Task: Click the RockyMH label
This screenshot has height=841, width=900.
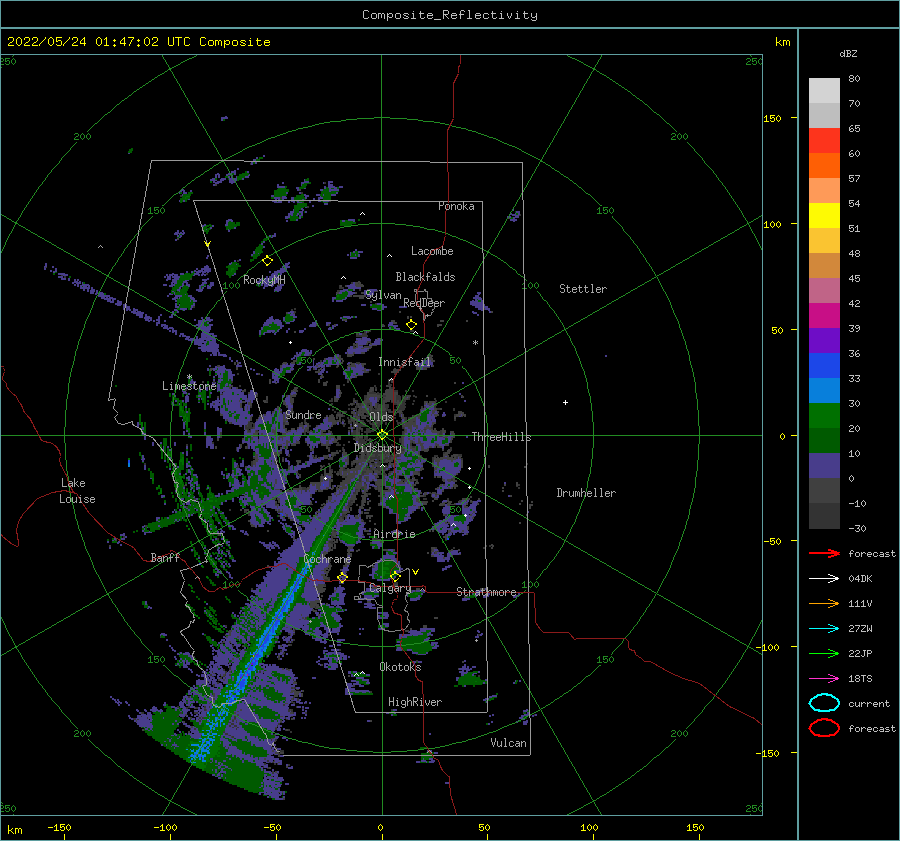Action: 264,280
